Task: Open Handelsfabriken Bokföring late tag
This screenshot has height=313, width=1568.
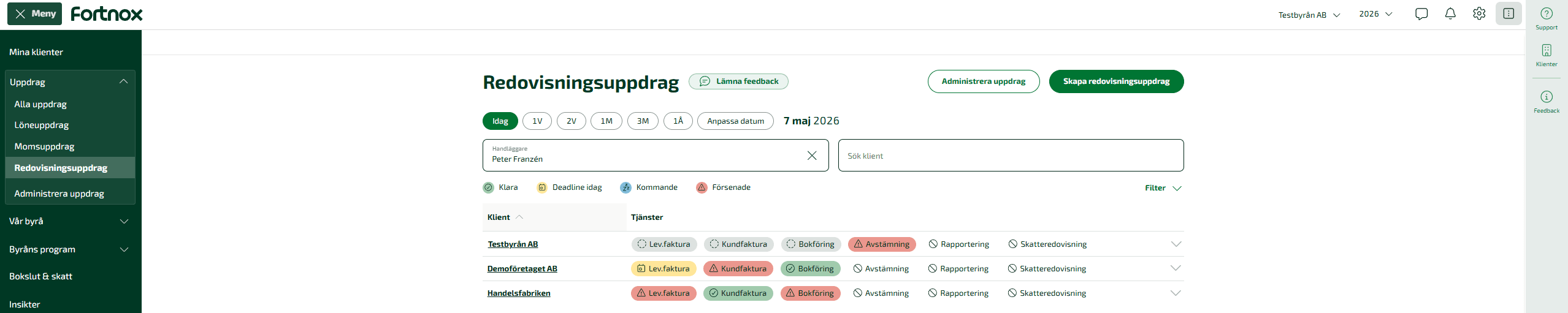Action: tap(810, 293)
